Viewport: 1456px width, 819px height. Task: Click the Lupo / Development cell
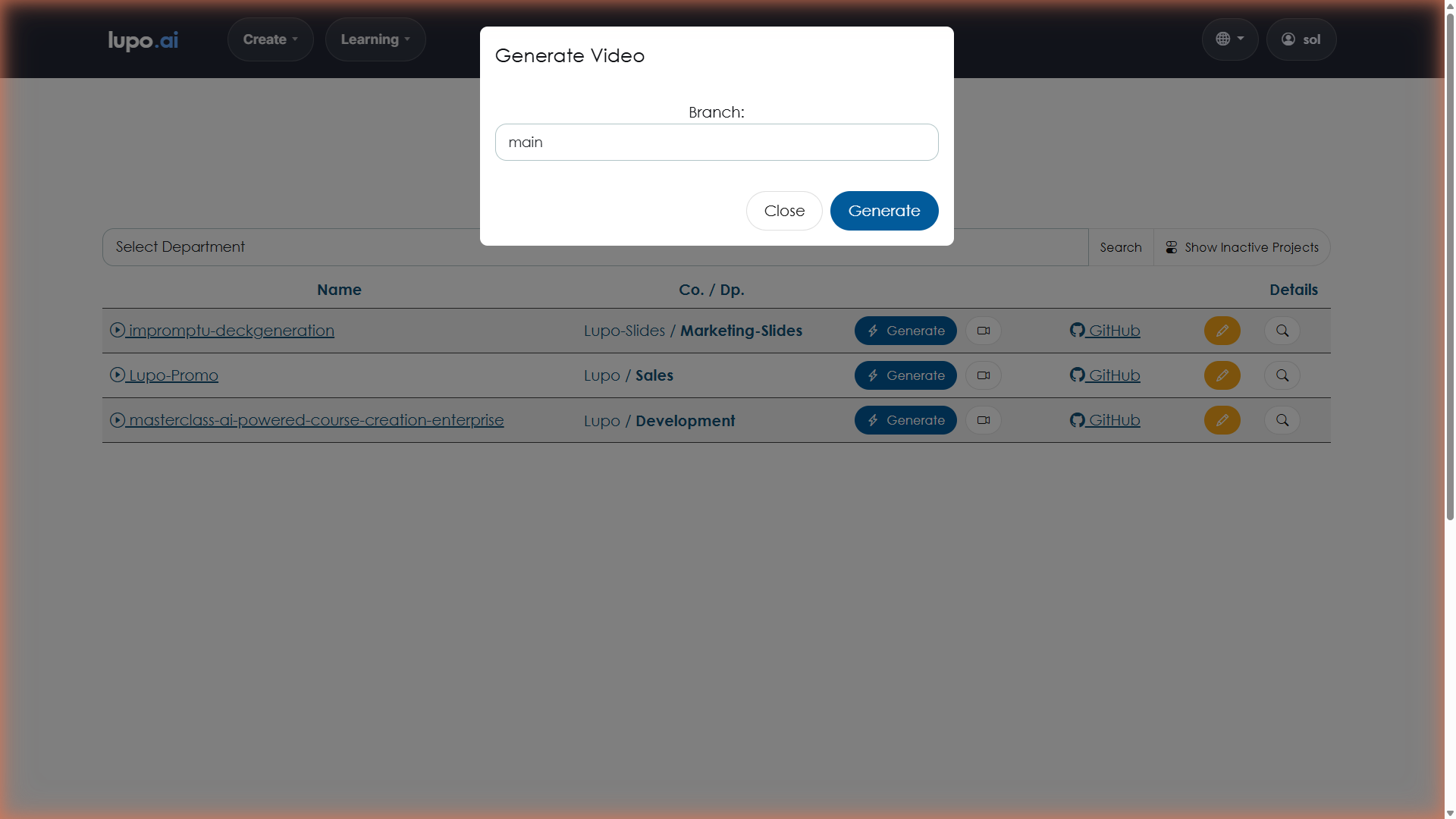click(x=660, y=421)
